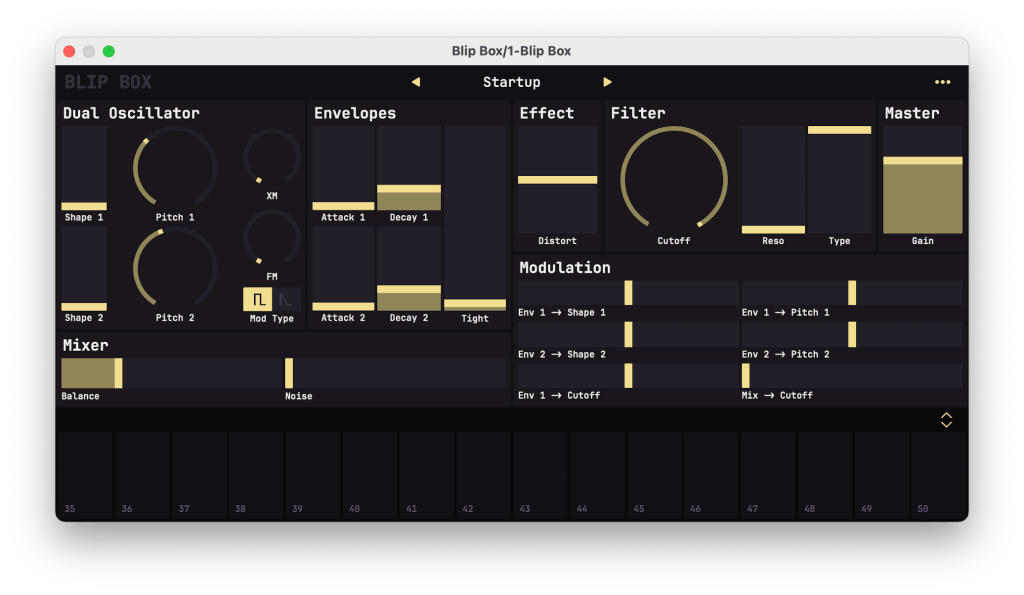Click the previous preset arrow

(416, 82)
